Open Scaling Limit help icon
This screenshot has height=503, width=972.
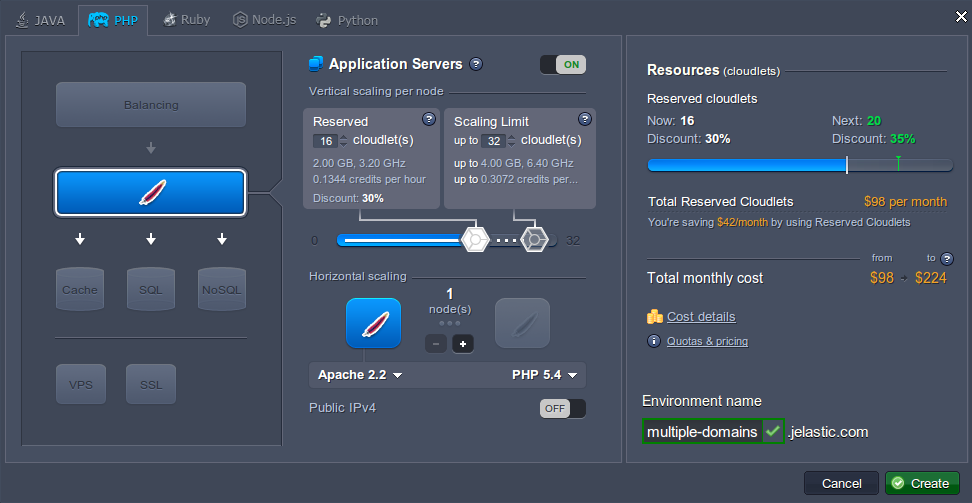[585, 118]
